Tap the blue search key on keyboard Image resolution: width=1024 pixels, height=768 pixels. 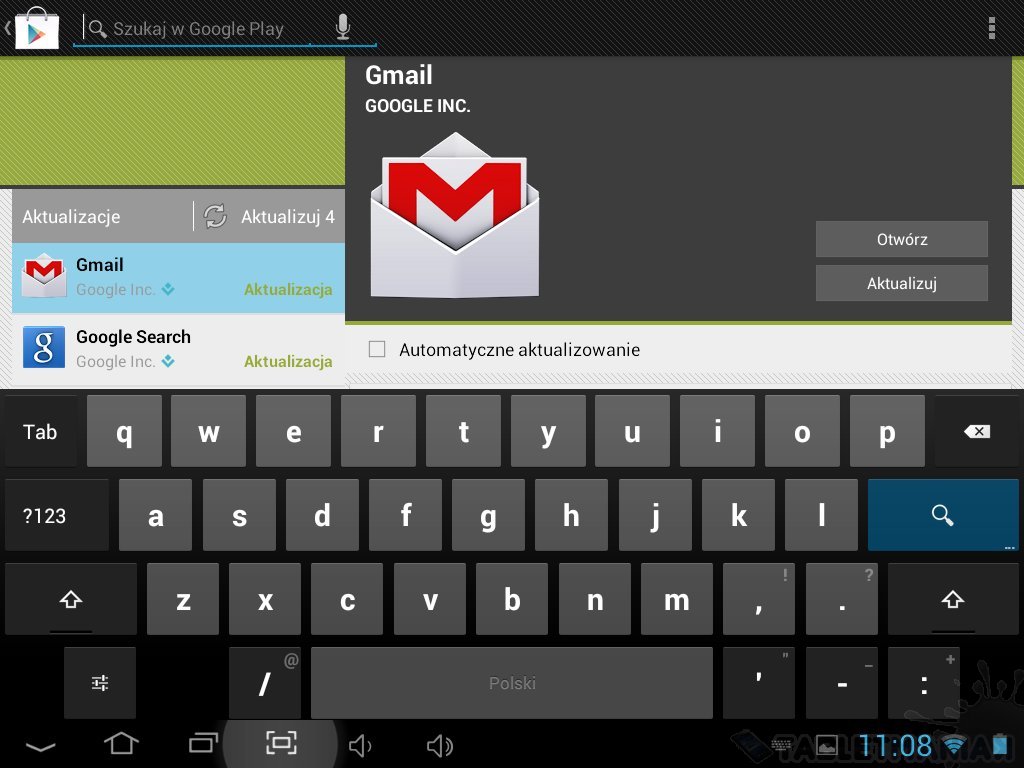(942, 515)
